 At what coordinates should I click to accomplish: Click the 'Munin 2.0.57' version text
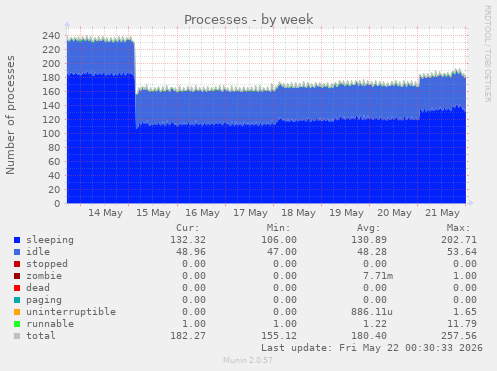pyautogui.click(x=248, y=360)
